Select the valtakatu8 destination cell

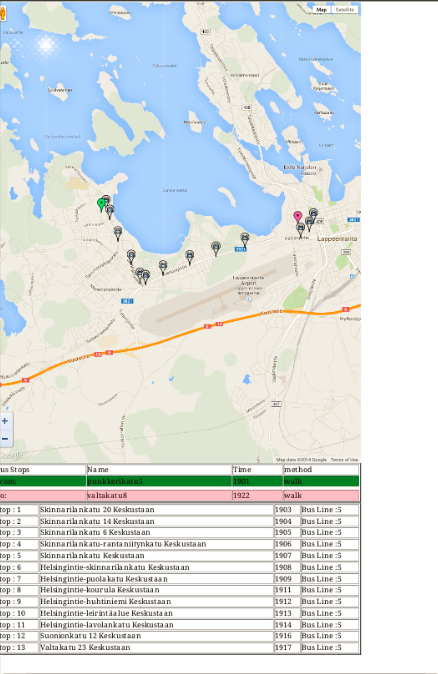159,495
